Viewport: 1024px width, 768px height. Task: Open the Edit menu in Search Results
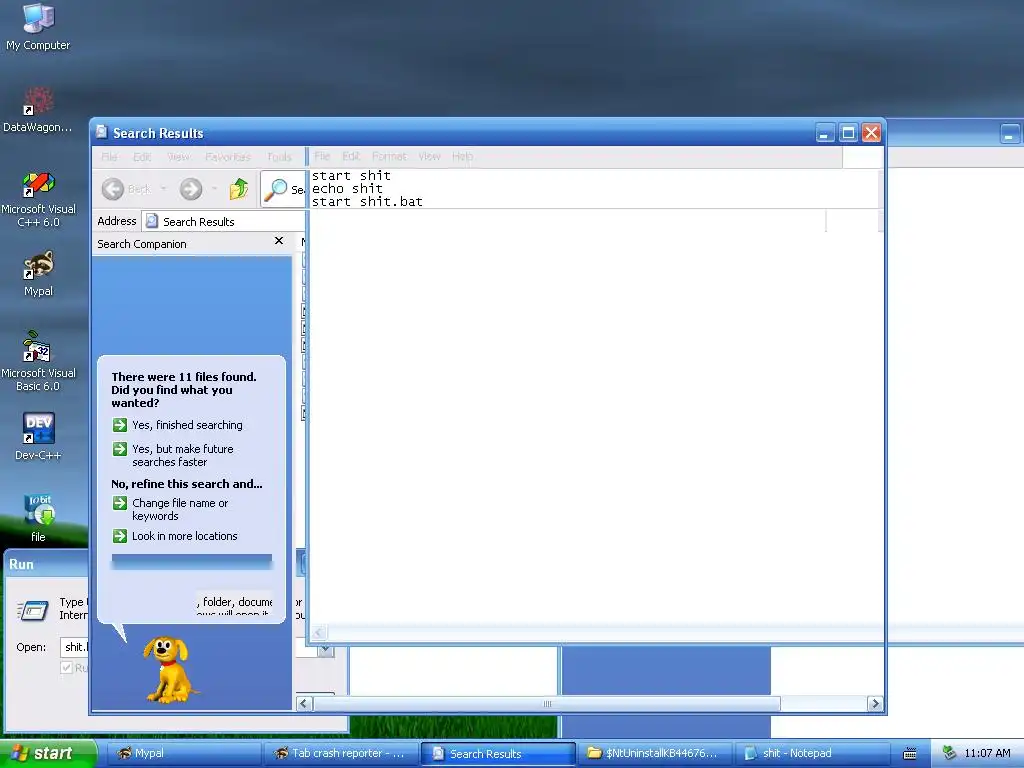click(142, 157)
